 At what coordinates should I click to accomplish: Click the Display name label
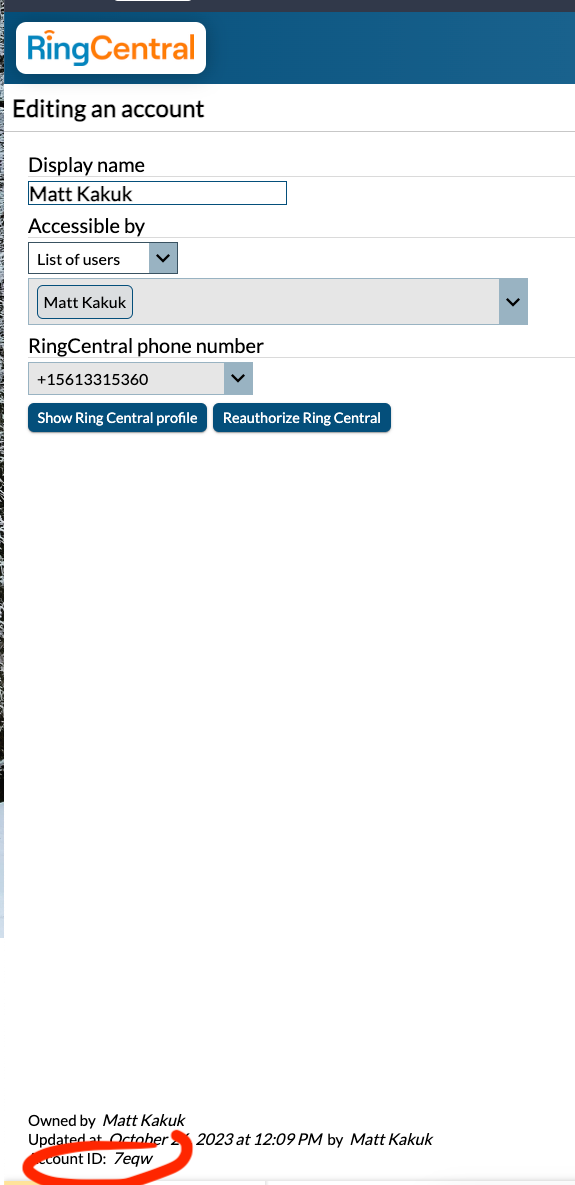coord(86,165)
